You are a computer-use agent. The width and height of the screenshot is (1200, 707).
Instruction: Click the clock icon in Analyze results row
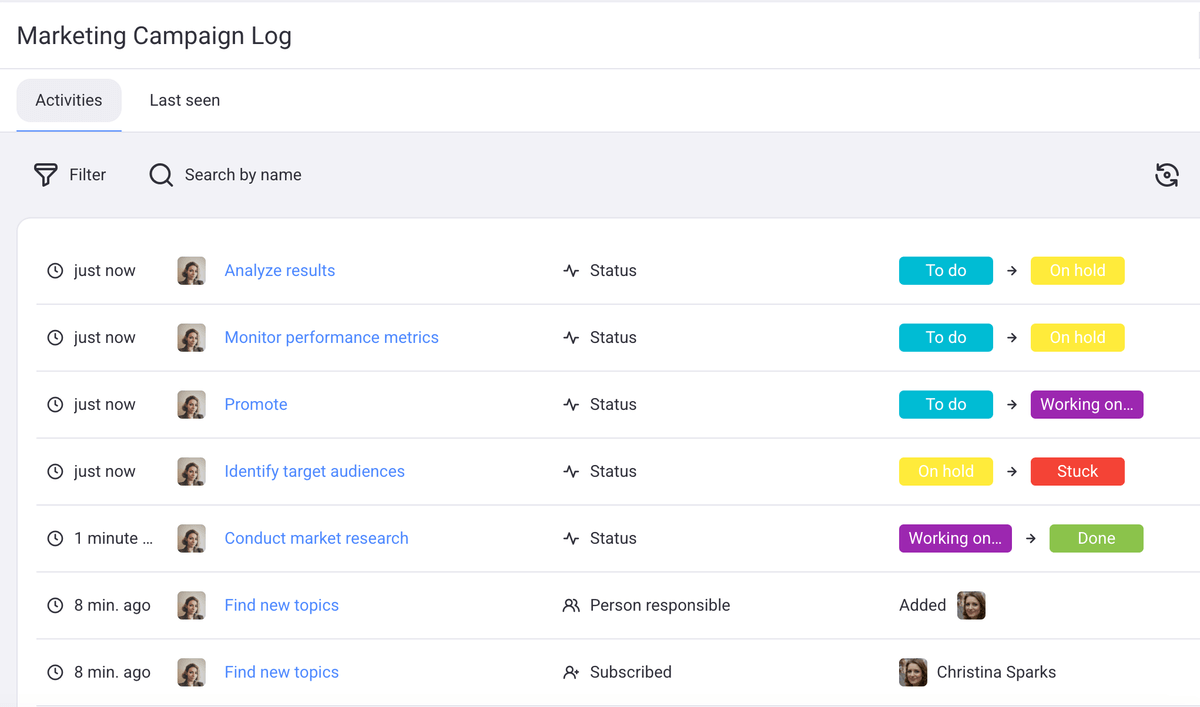[x=55, y=271]
